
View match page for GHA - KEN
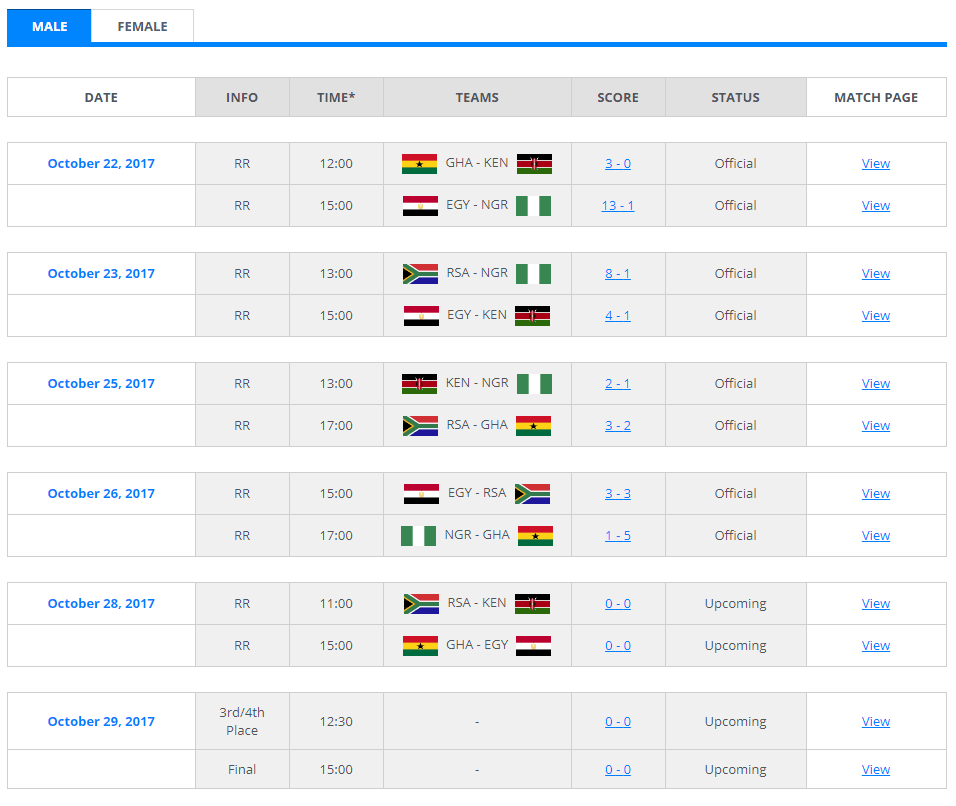pos(876,164)
